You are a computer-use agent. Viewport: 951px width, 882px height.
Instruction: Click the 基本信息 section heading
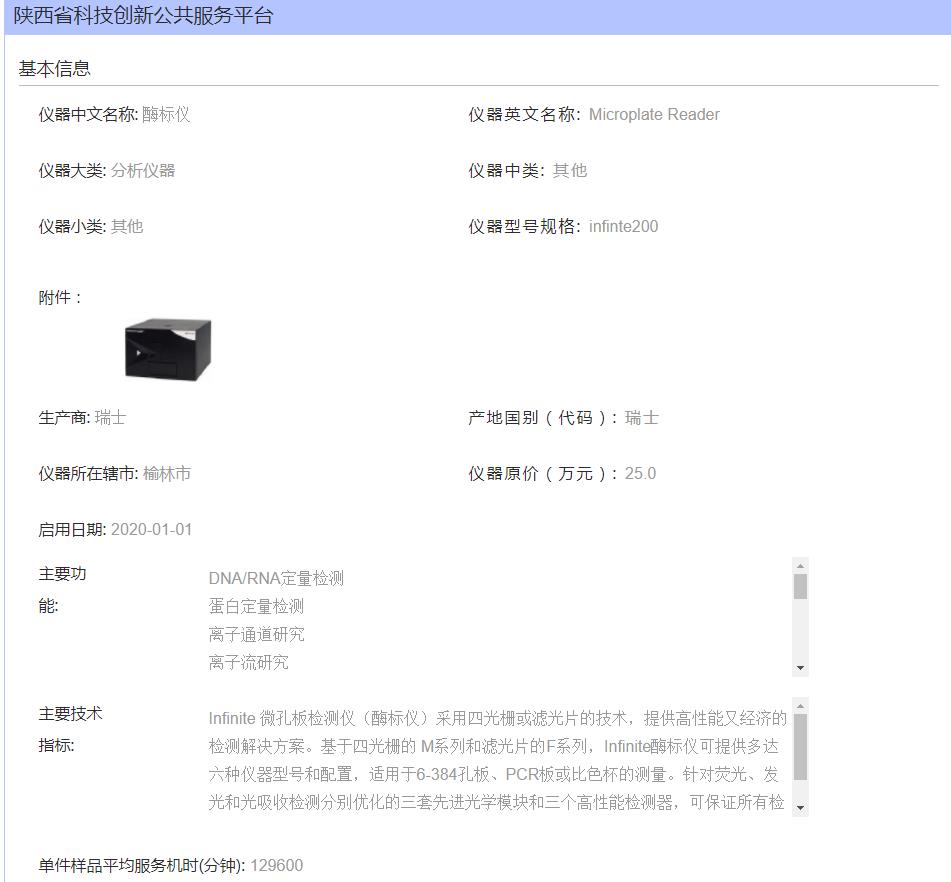click(54, 69)
